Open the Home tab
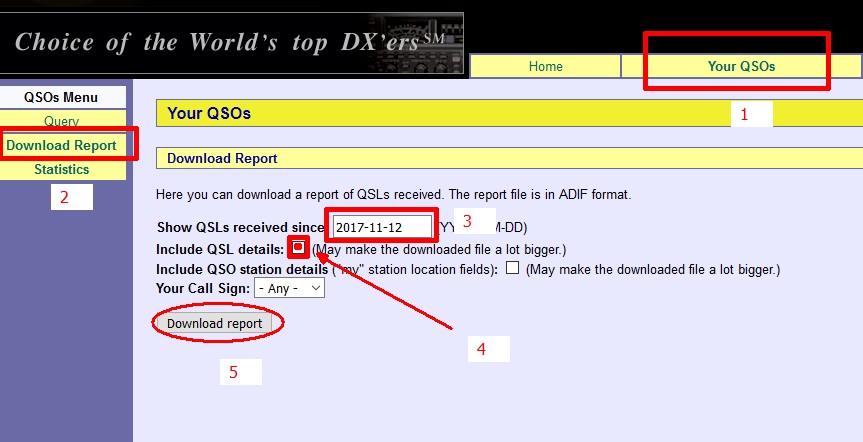 [545, 66]
